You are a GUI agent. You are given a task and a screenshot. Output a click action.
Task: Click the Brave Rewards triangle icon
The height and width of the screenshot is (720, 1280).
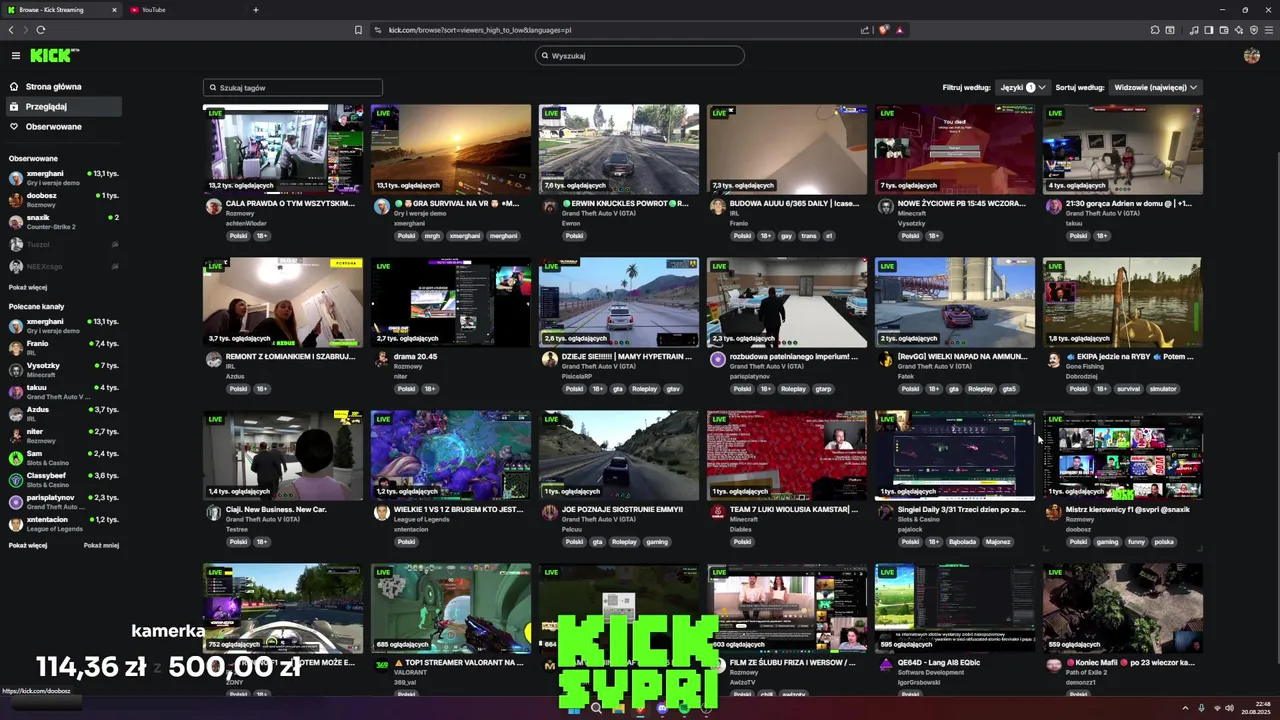point(900,30)
